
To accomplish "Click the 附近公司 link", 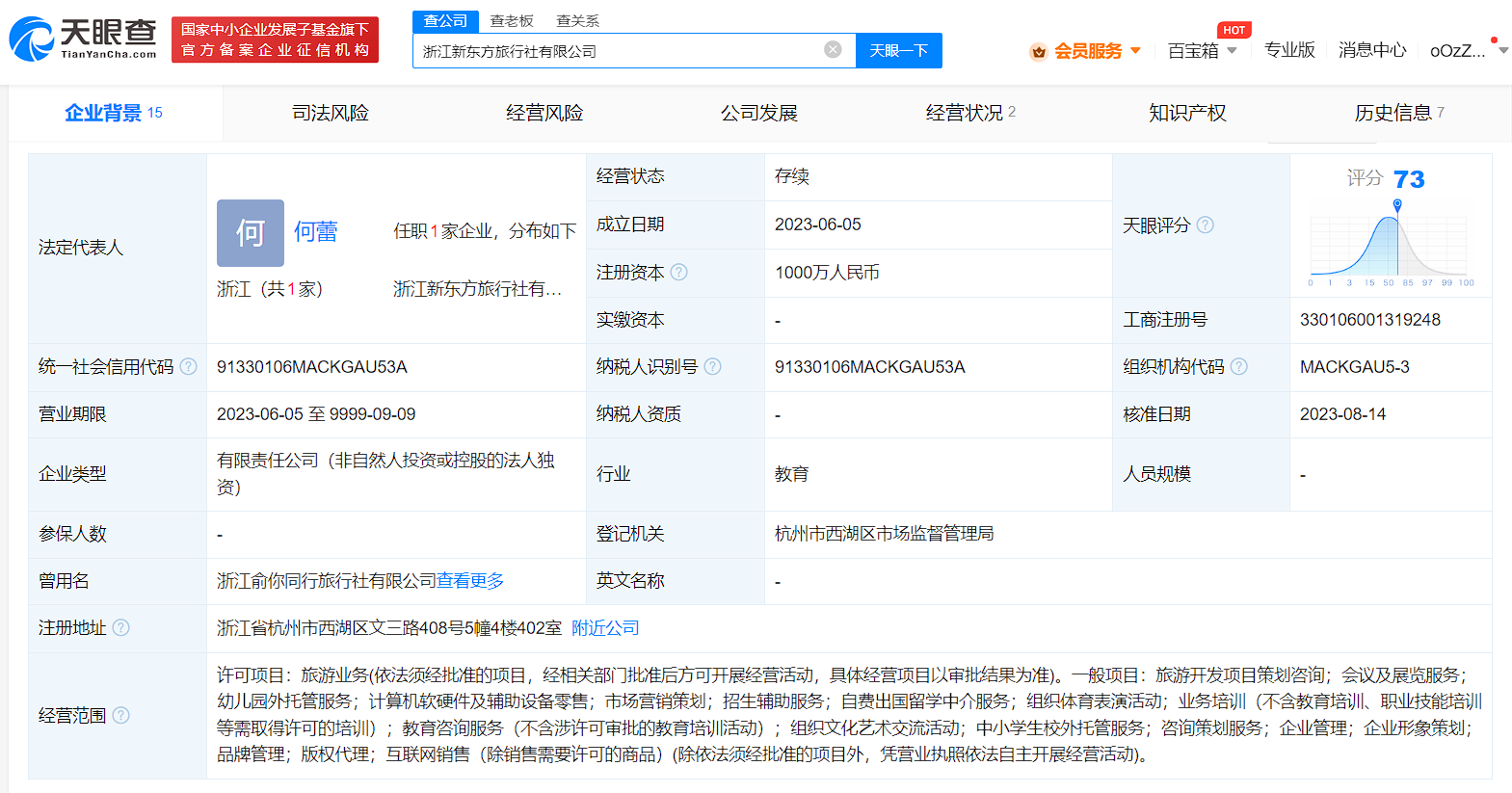I will [x=605, y=627].
